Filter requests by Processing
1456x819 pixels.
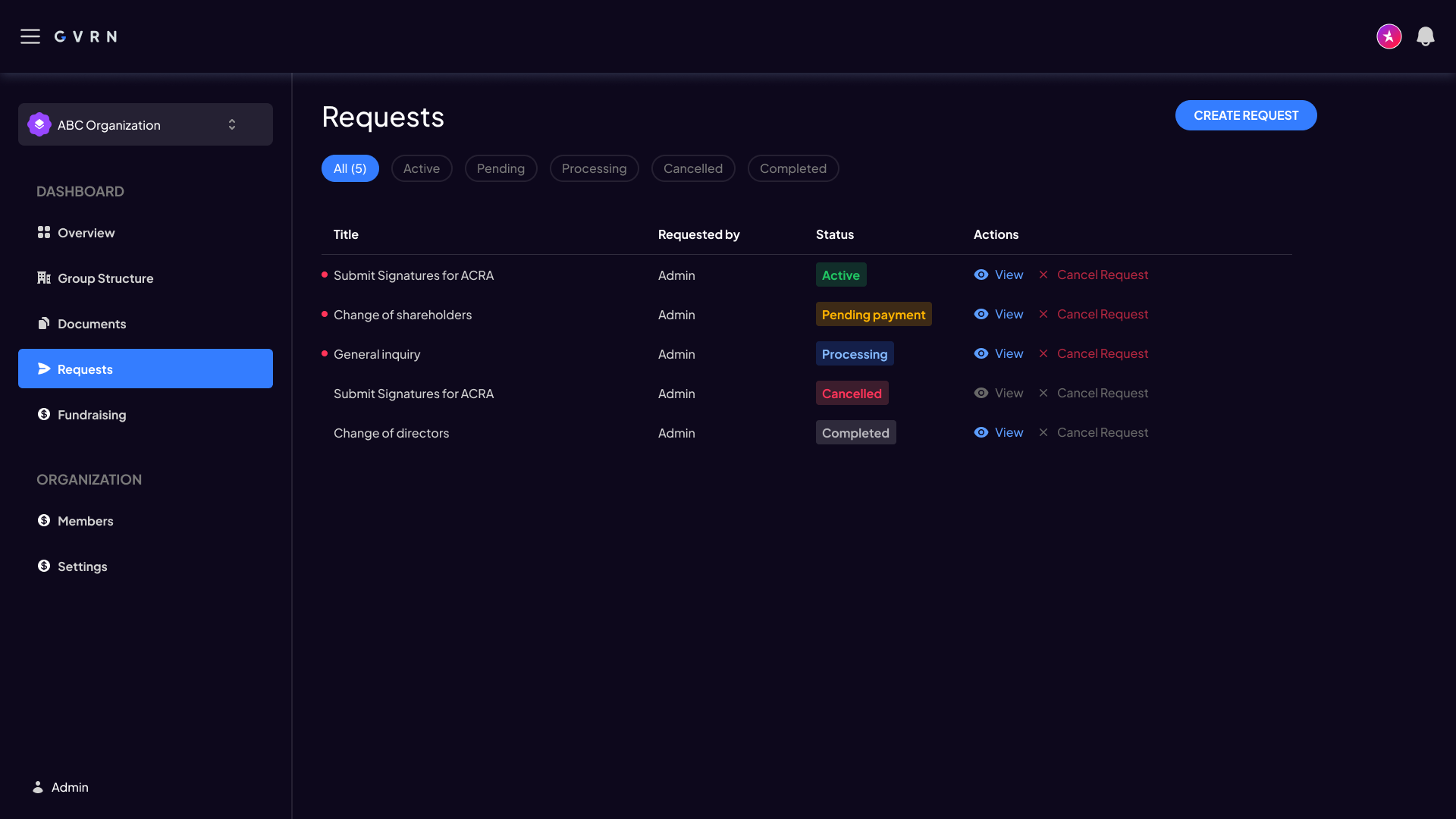tap(595, 168)
